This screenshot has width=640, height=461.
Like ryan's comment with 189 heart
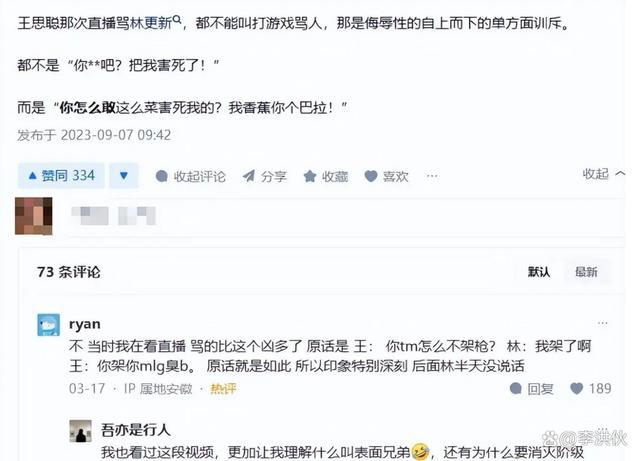coord(590,388)
